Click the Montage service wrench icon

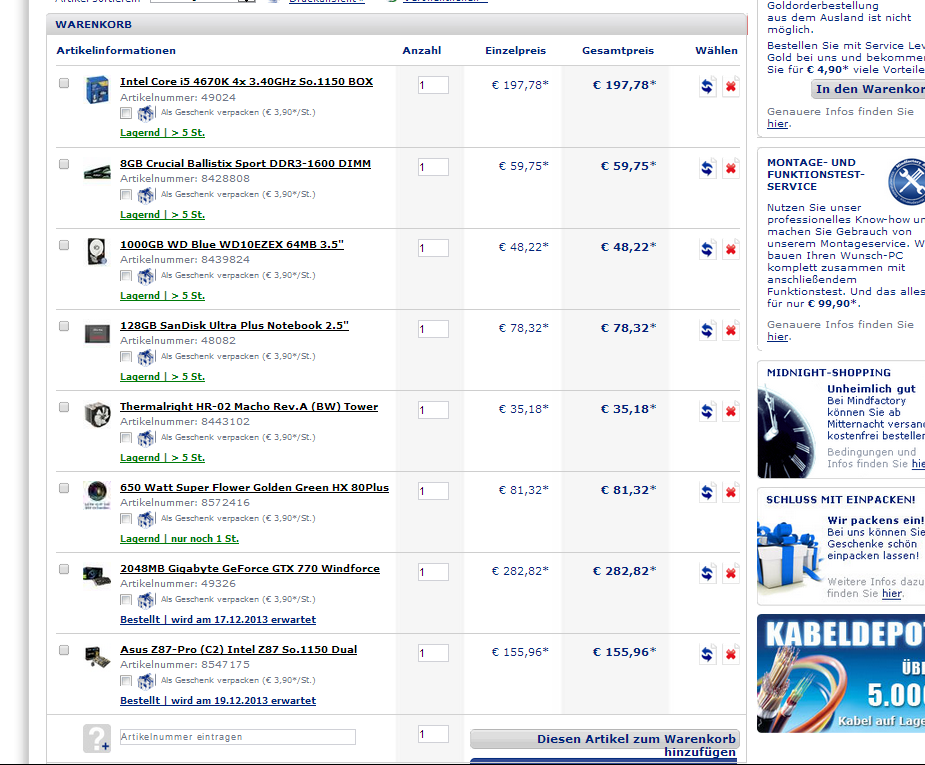[x=907, y=182]
